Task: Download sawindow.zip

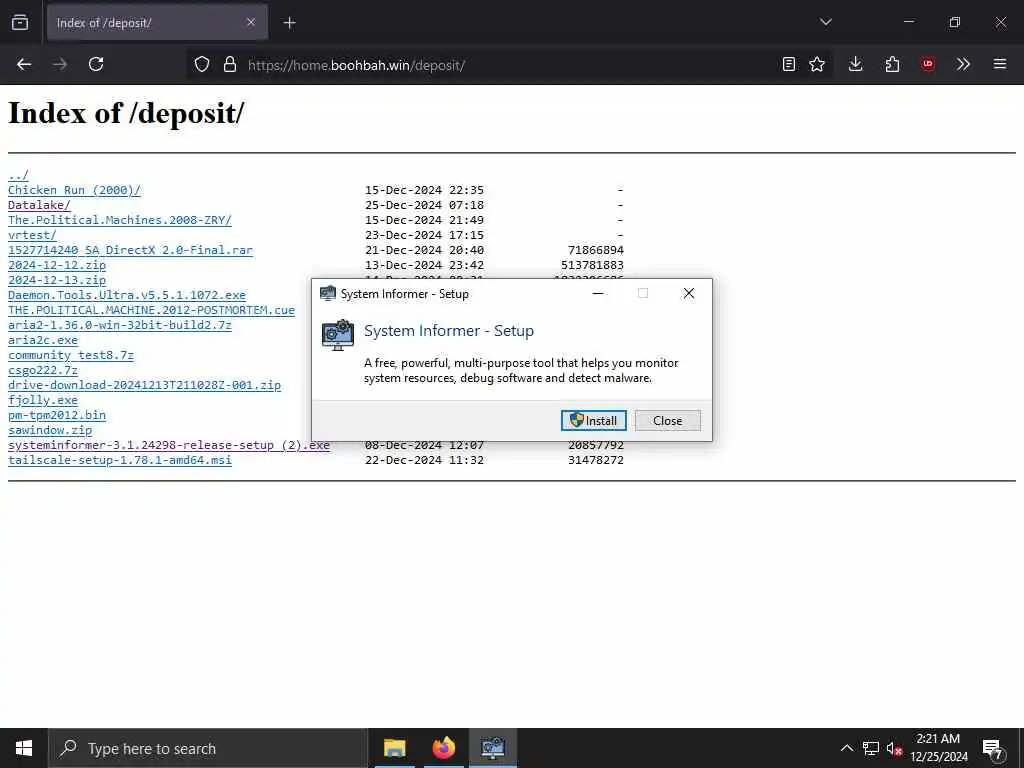Action: [x=50, y=430]
